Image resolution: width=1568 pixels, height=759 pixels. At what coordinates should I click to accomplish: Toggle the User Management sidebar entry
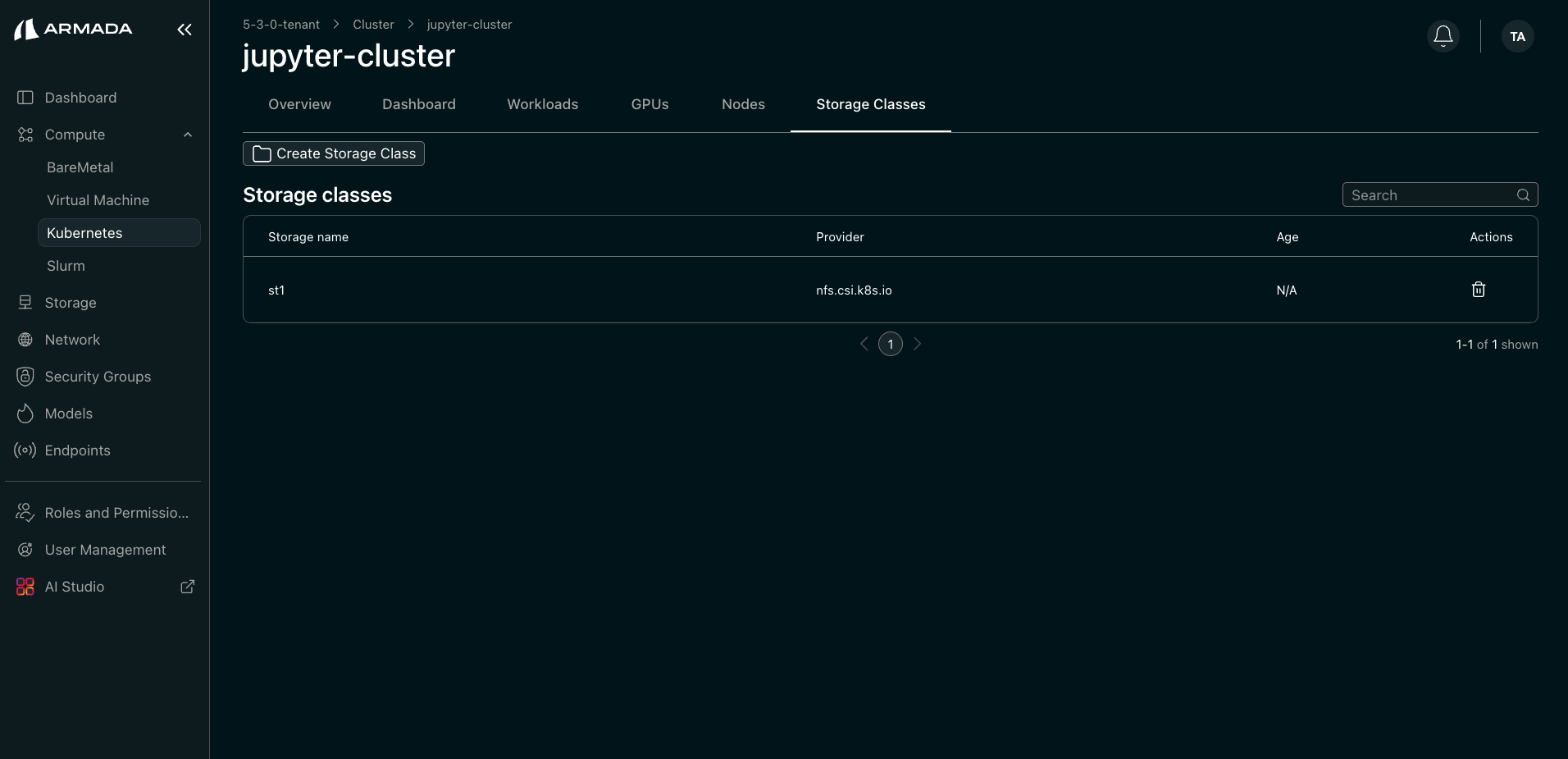106,550
